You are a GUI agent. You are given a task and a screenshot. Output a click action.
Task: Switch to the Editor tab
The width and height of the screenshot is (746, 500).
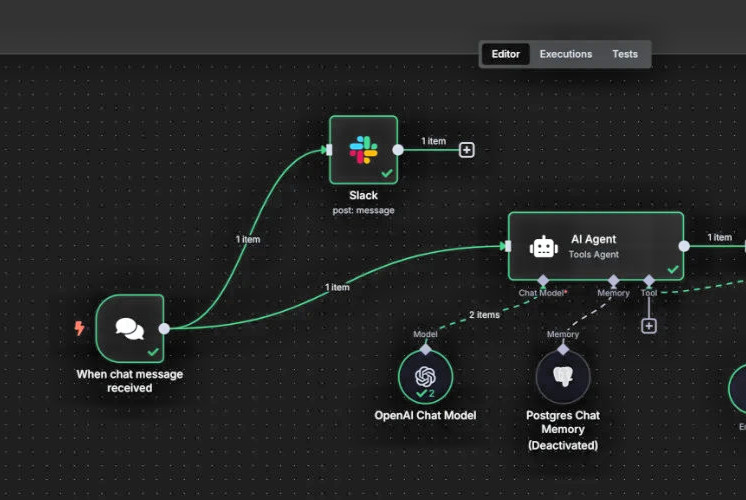click(505, 54)
